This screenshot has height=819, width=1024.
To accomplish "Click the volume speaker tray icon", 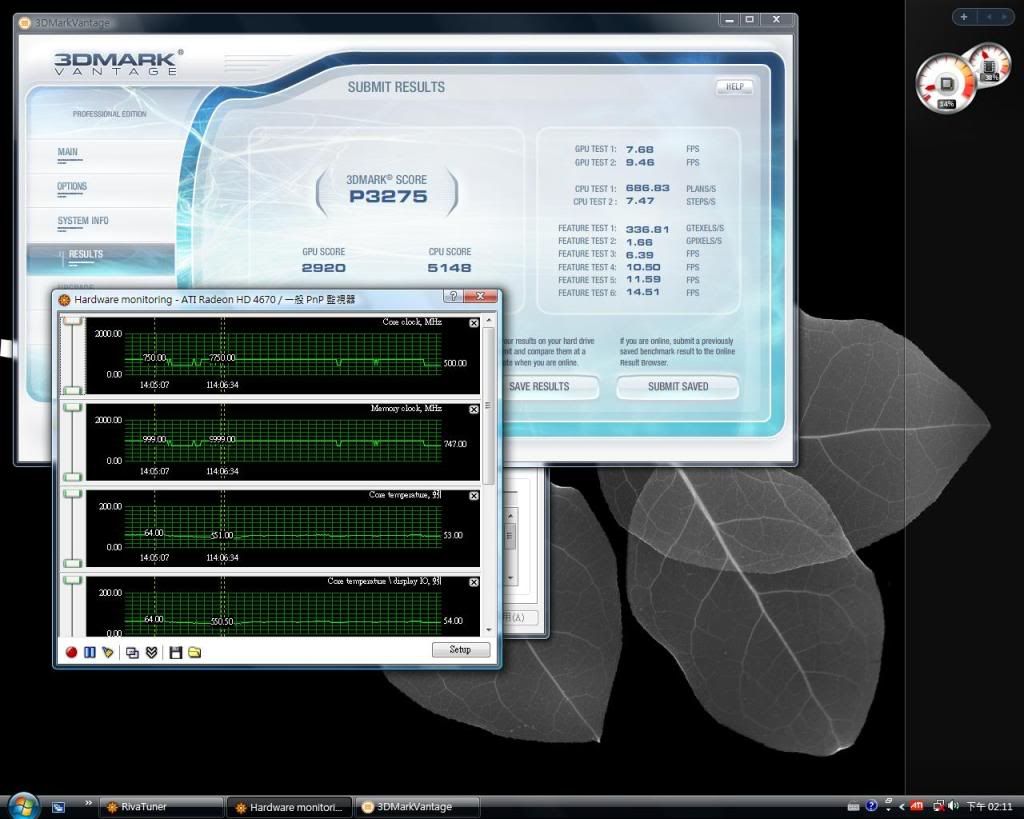I will 953,807.
